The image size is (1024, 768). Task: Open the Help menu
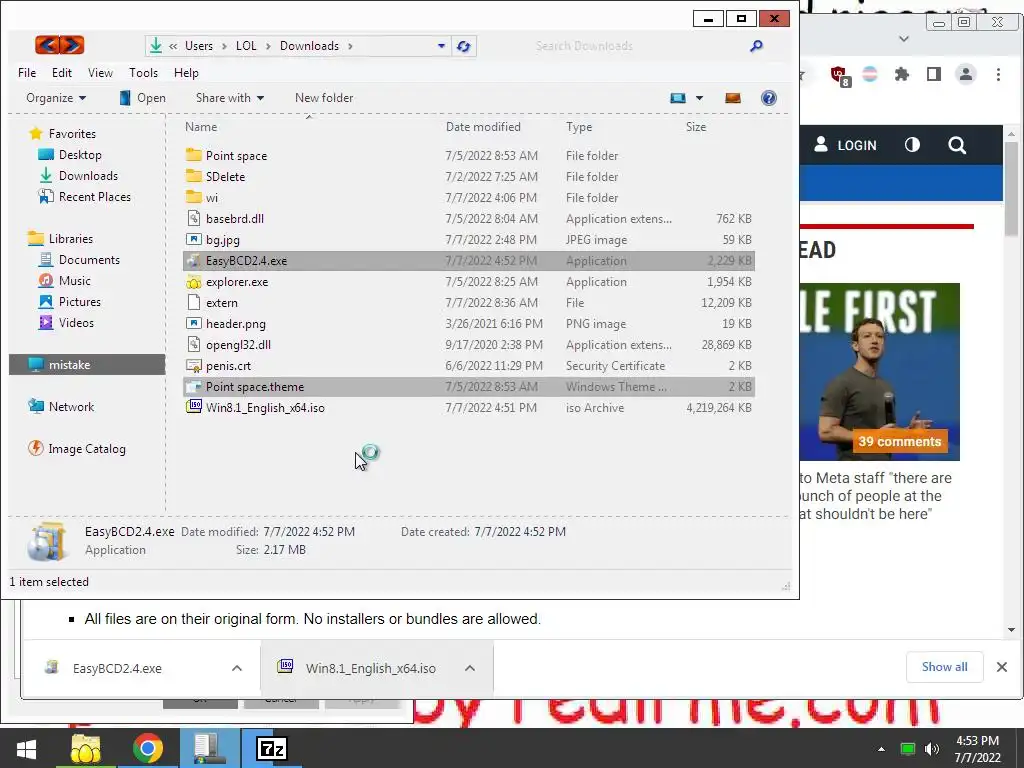pyautogui.click(x=186, y=72)
